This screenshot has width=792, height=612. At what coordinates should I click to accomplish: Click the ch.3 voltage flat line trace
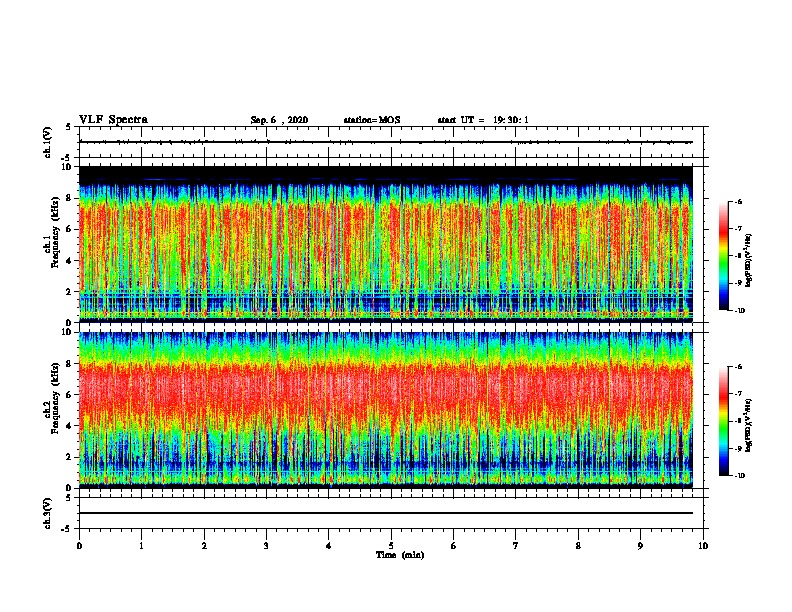tap(386, 513)
